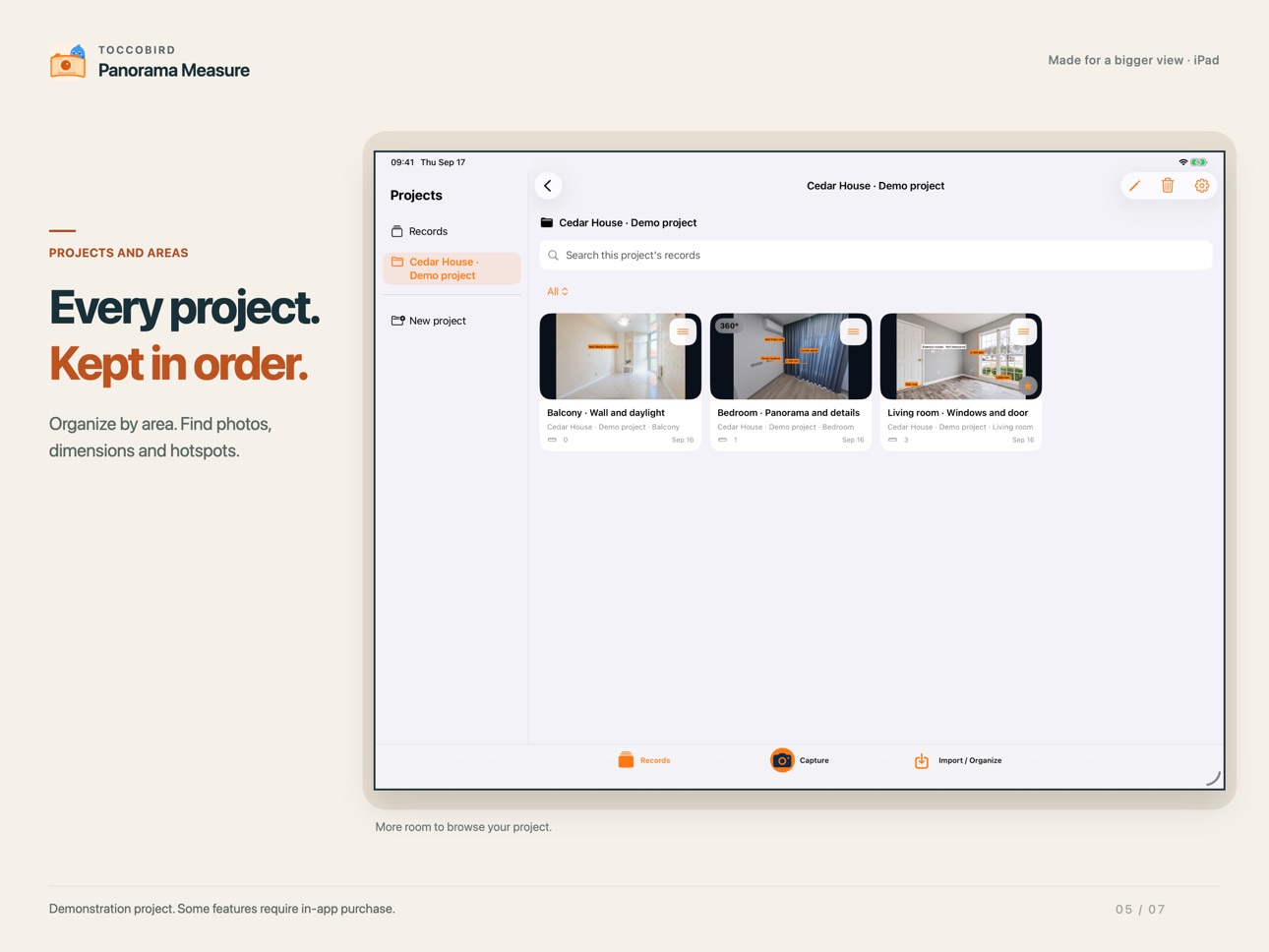
Task: Tap the pencil edit project icon
Action: click(x=1134, y=186)
